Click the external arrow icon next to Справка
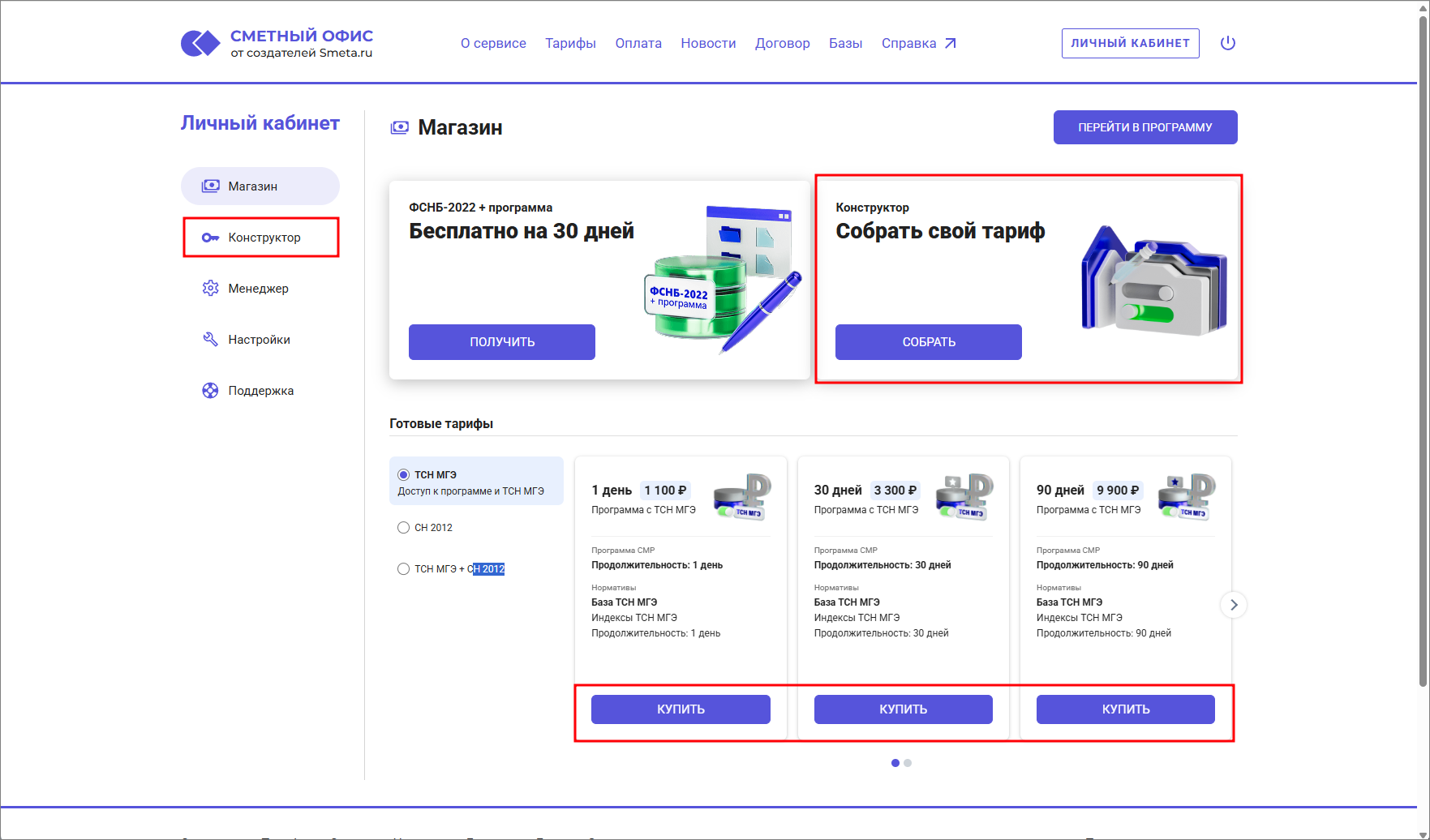 [951, 44]
